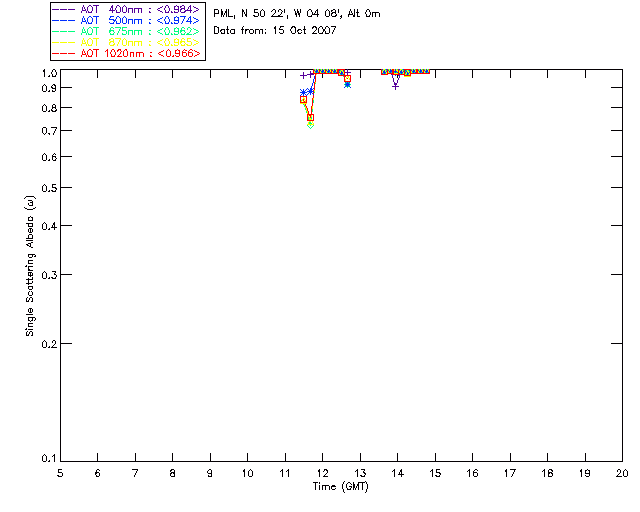Image resolution: width=640 pixels, height=512 pixels.
Task: Click the AOT 870nm legend entry
Action: coord(126,42)
